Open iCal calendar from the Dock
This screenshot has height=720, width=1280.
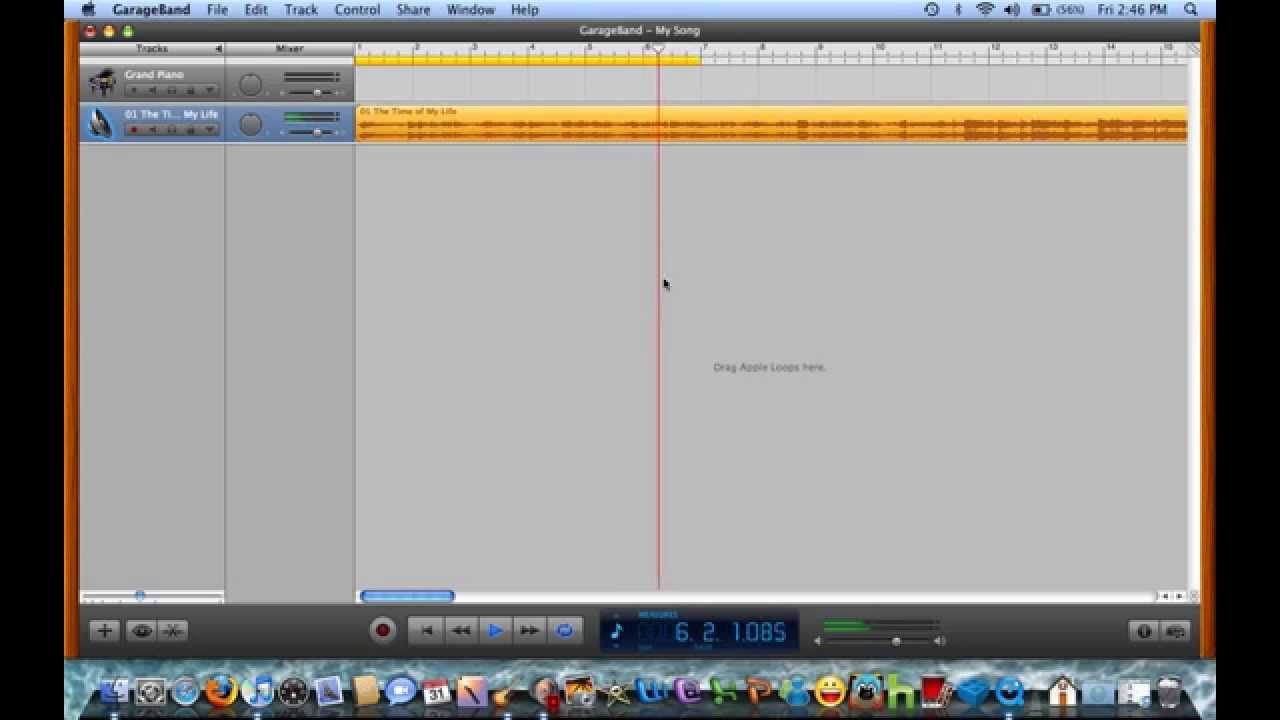click(x=436, y=691)
